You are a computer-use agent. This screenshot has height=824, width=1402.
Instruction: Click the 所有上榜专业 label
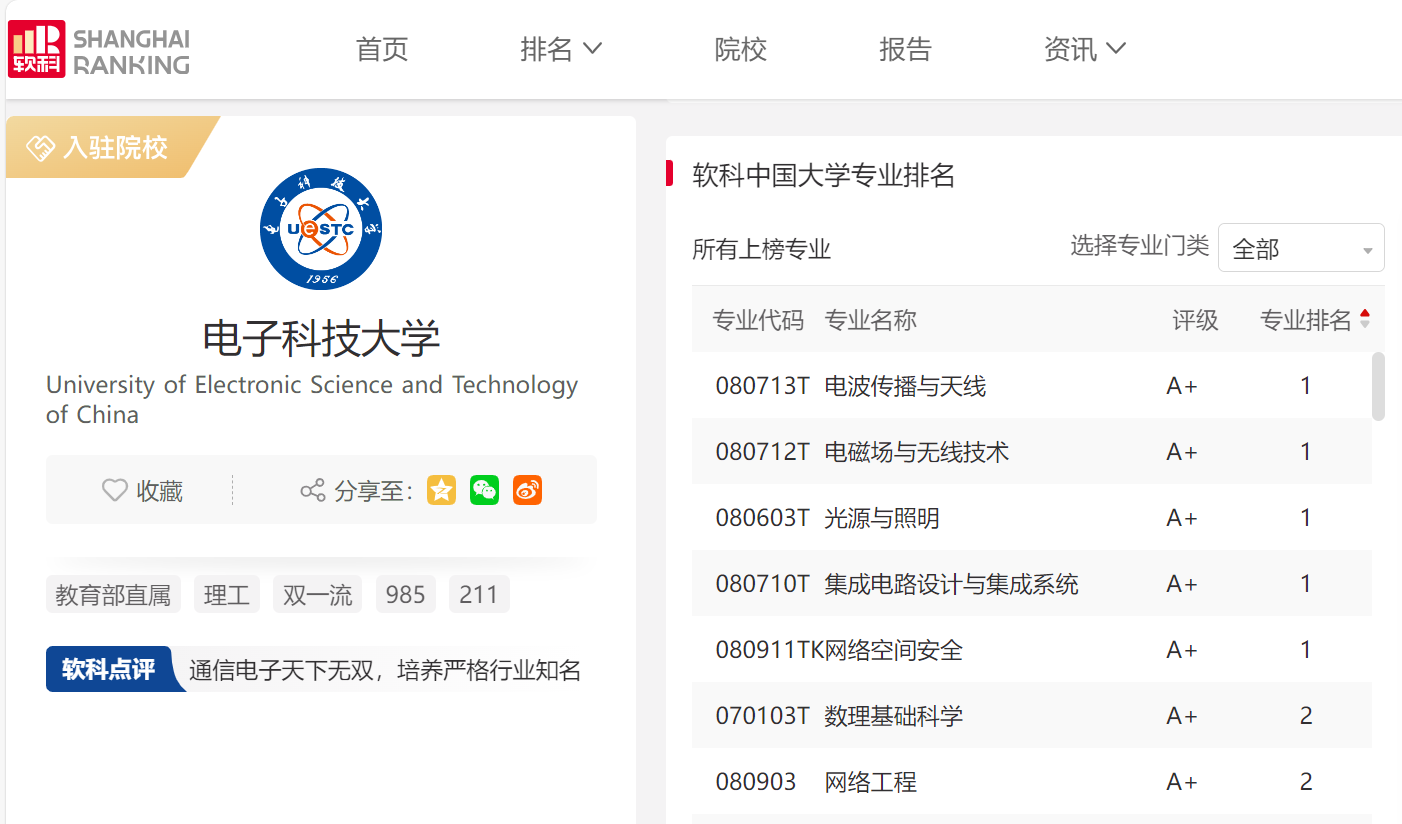pyautogui.click(x=762, y=249)
